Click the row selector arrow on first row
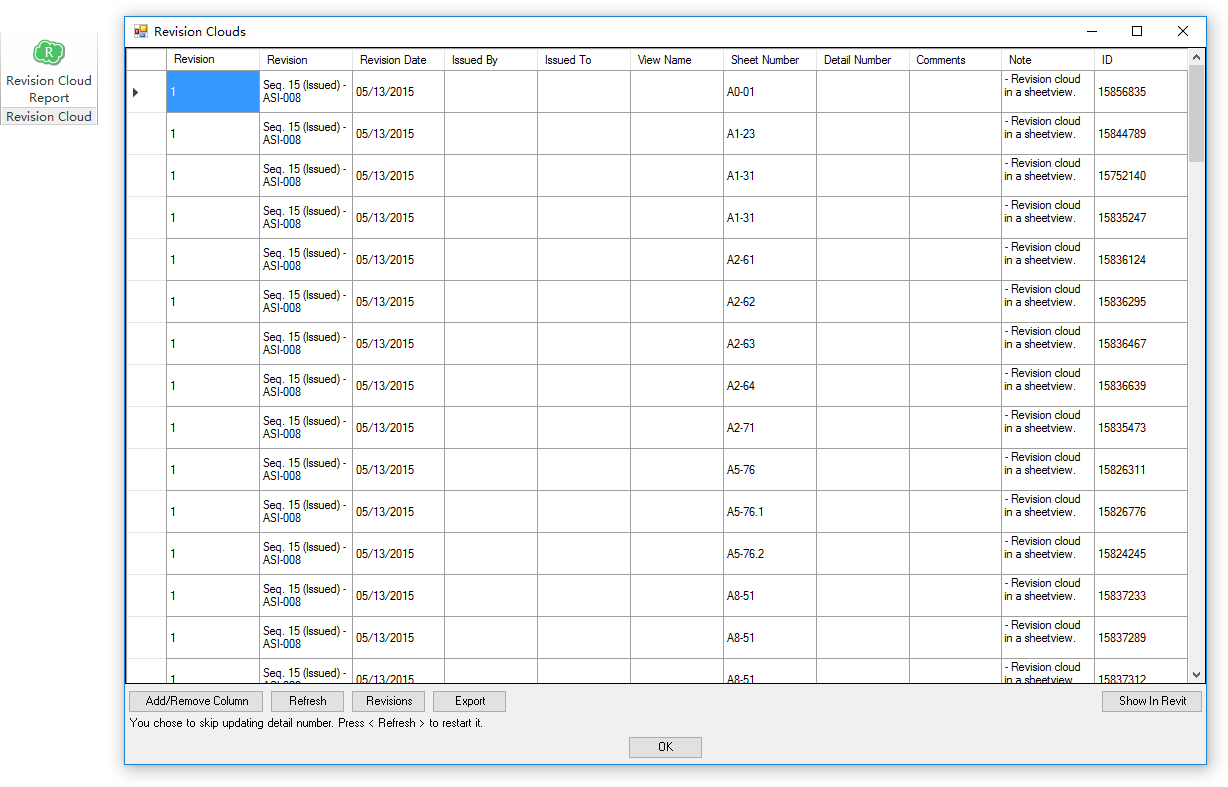Image resolution: width=1228 pixels, height=787 pixels. click(134, 91)
